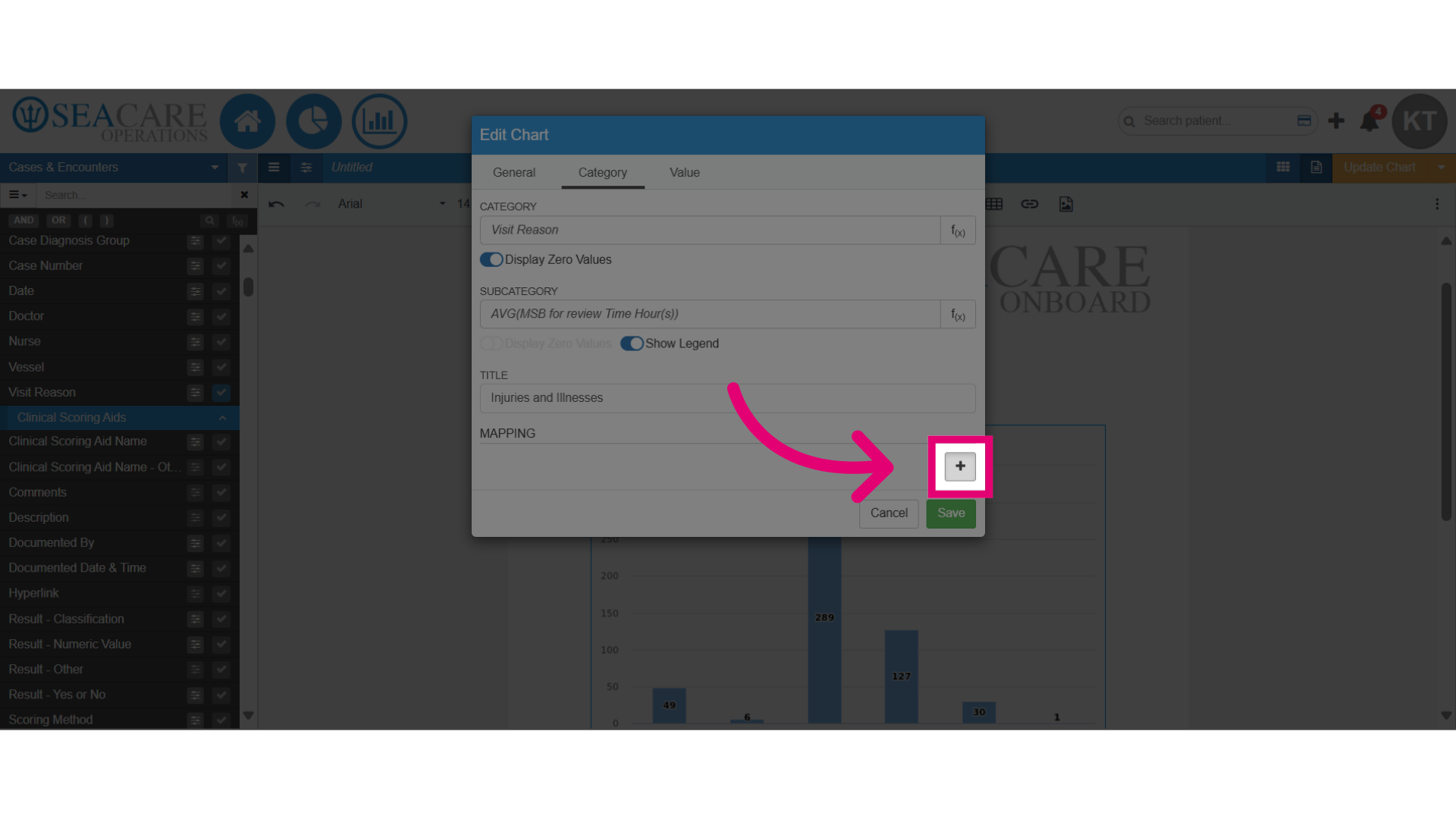Screen dimensions: 1456x819
Task: Open the list menu dropdown beside Search
Action: tap(18, 195)
